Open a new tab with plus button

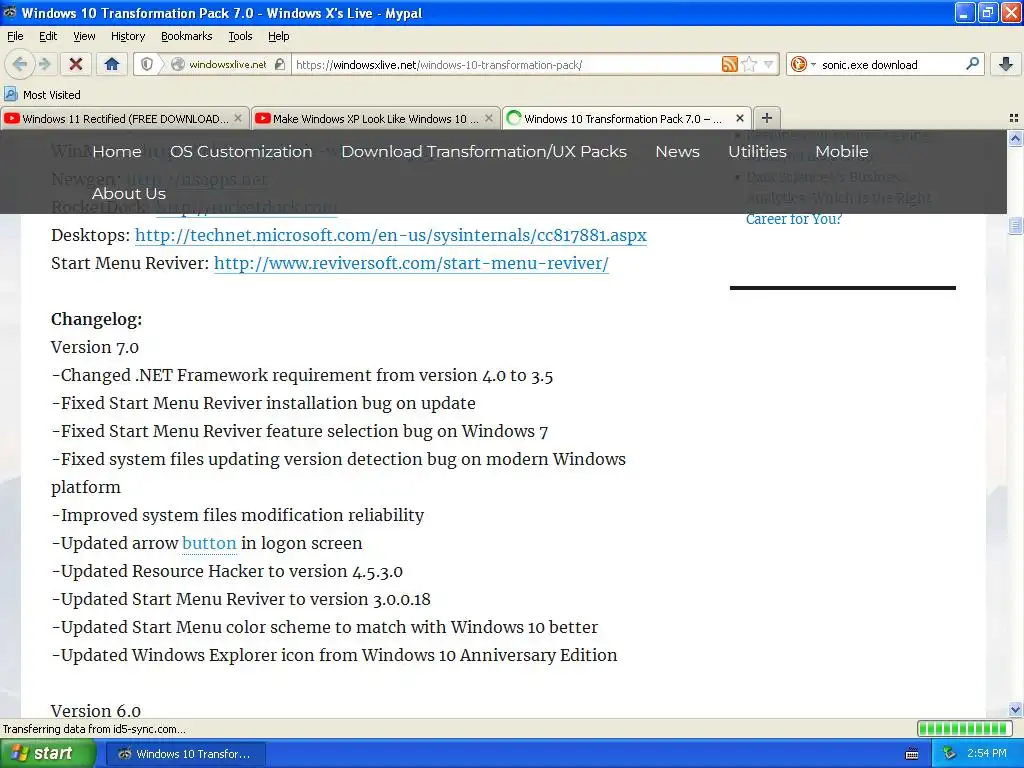767,118
